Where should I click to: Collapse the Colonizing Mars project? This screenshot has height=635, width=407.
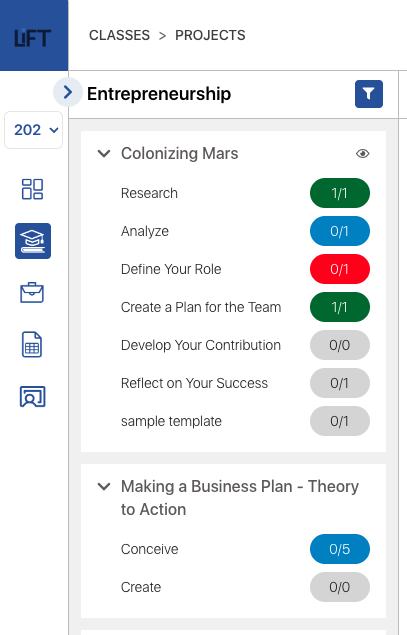click(x=104, y=153)
